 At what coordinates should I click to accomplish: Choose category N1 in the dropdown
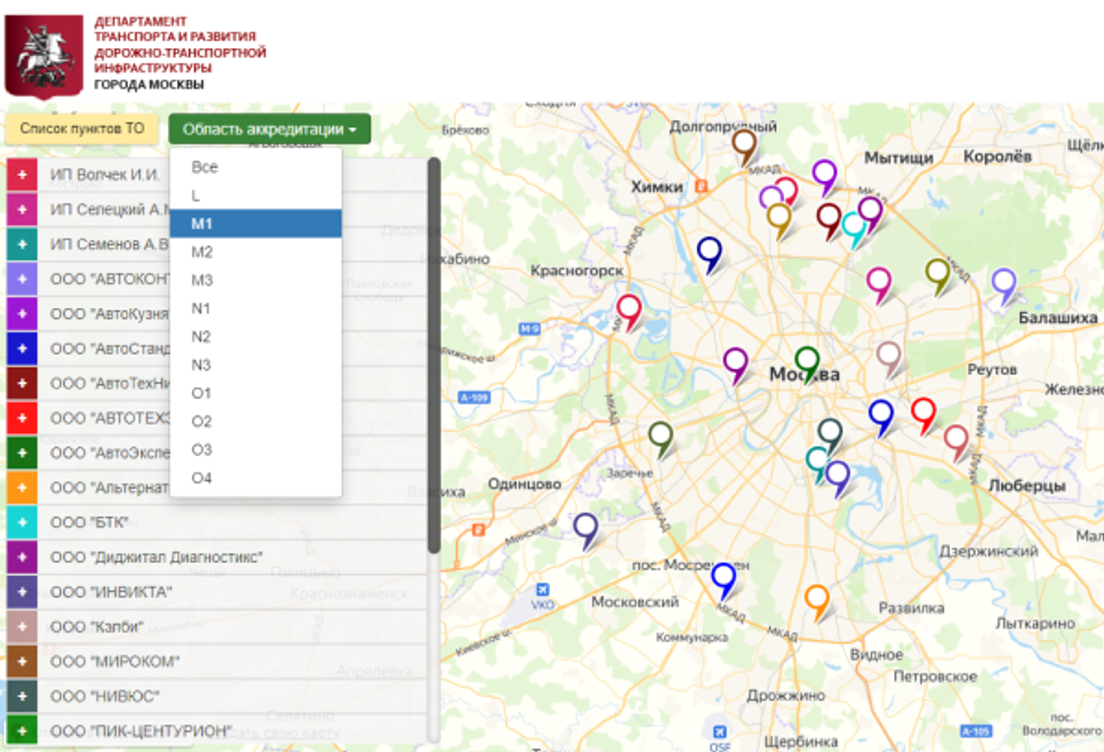point(256,308)
